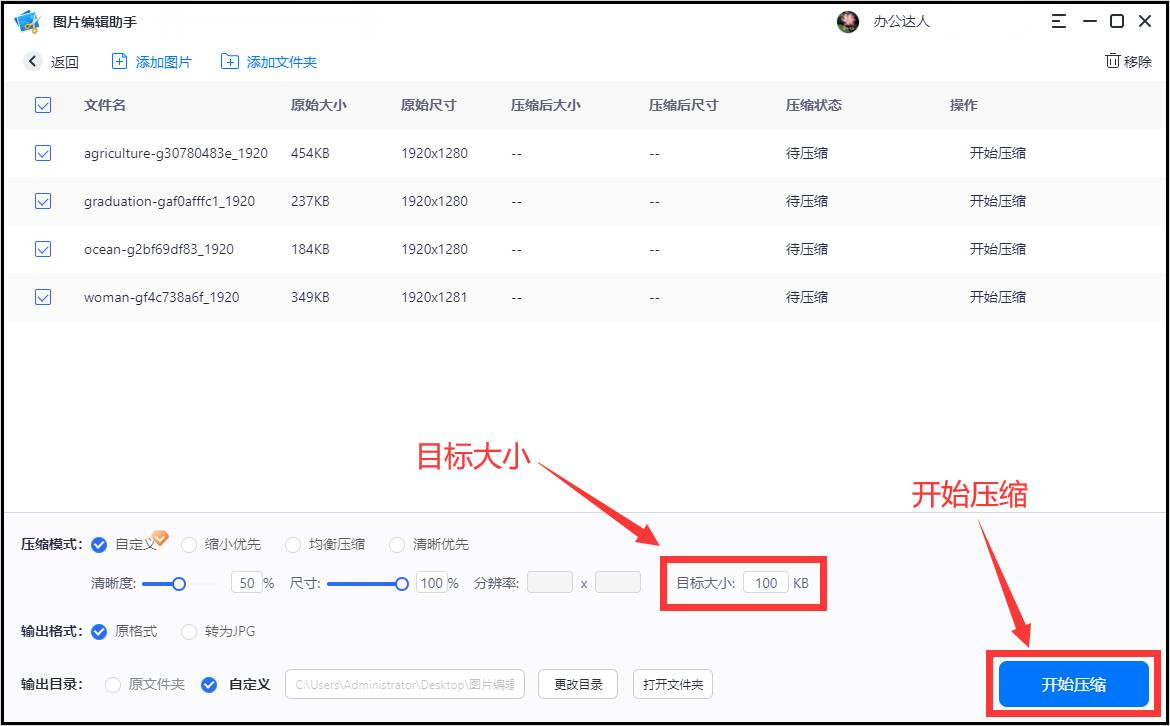
Task: Choose 转为JPG output format
Action: (190, 631)
